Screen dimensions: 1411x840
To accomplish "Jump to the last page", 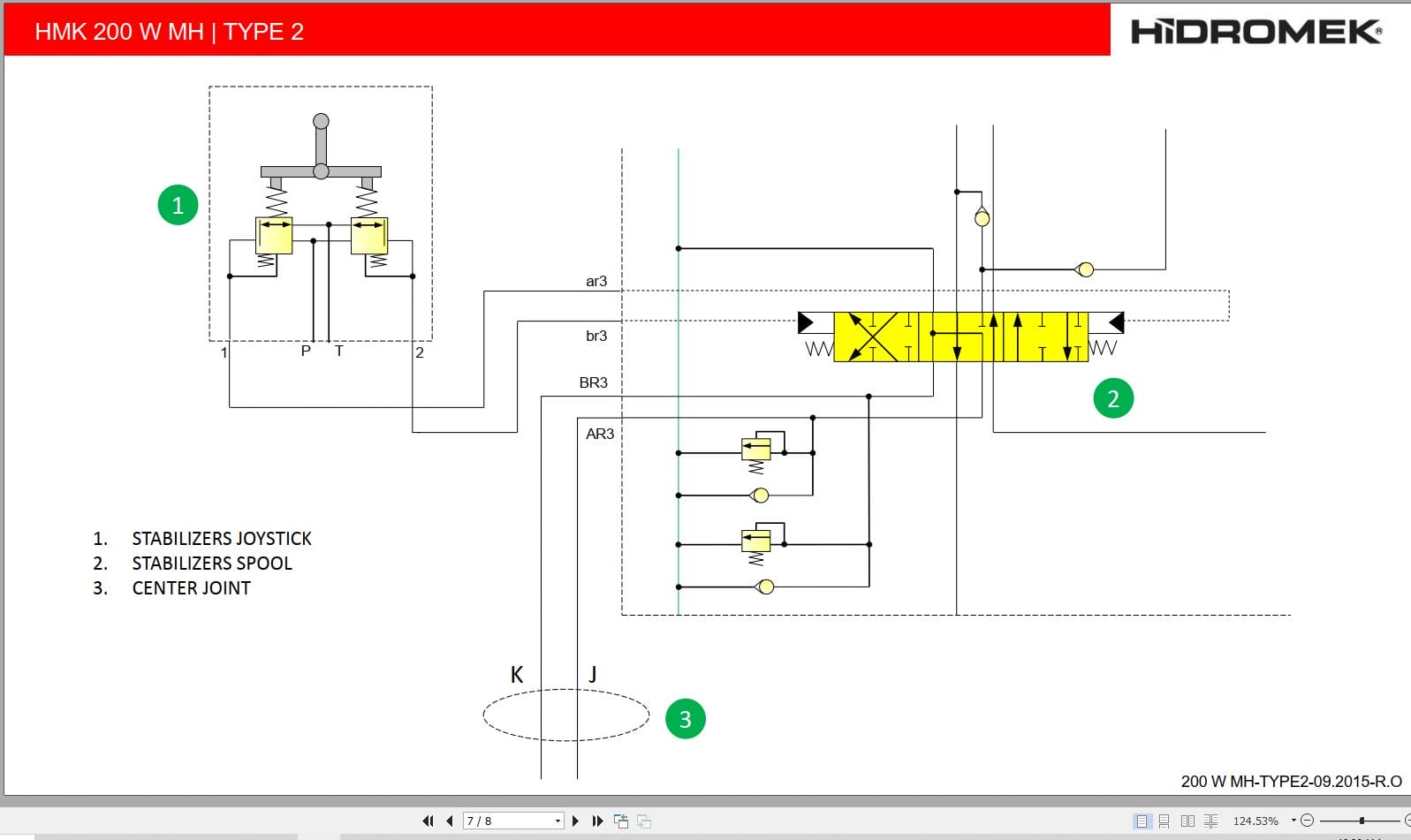I will (598, 821).
